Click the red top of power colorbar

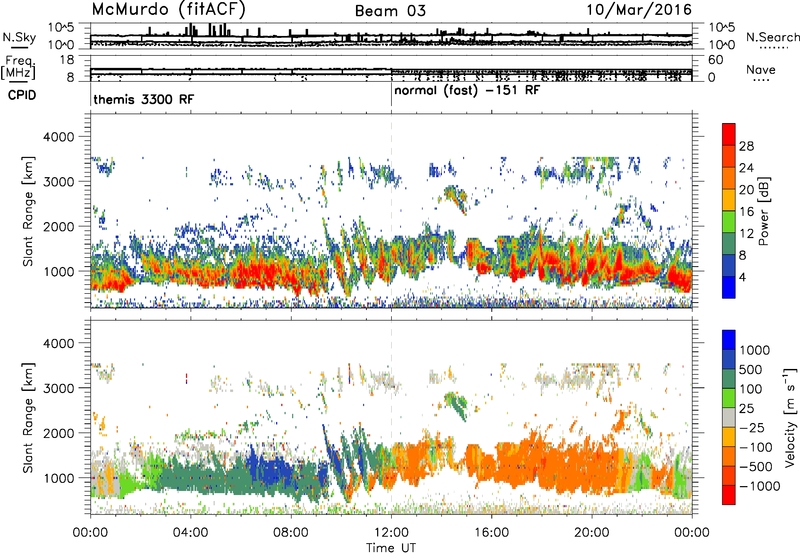pyautogui.click(x=729, y=134)
